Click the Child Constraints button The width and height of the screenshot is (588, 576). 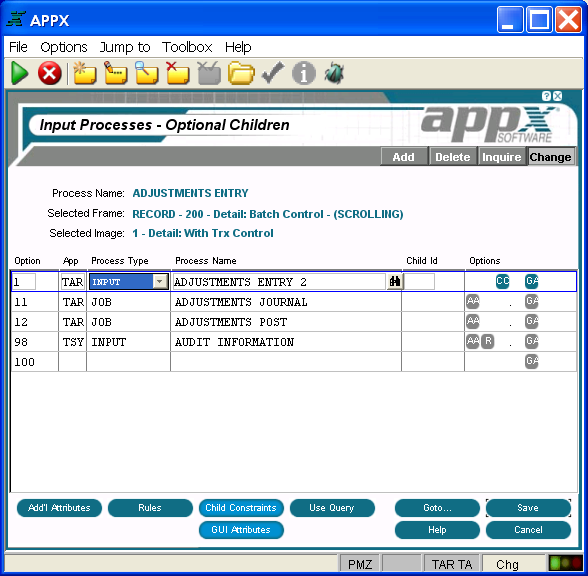tap(241, 508)
